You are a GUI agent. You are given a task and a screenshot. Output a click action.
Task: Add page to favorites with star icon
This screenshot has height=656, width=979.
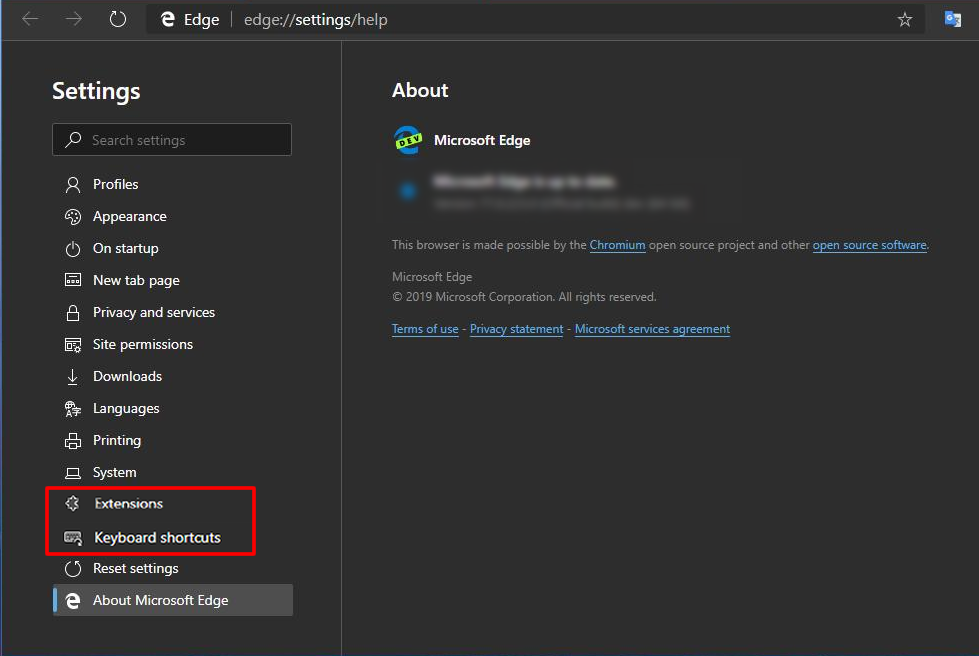coord(905,20)
